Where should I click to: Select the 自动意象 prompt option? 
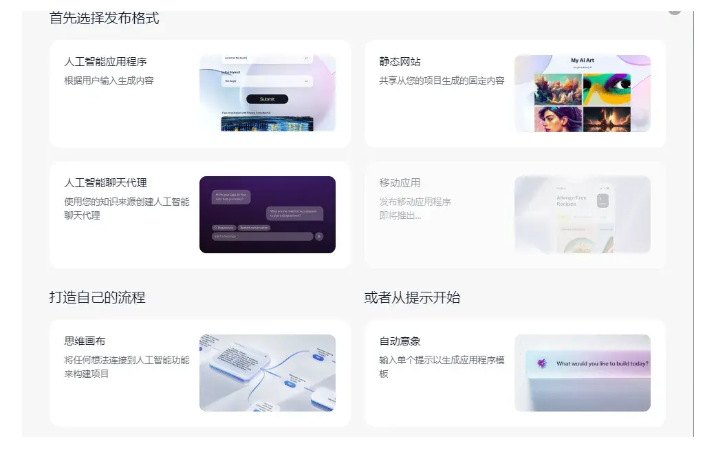pos(400,341)
